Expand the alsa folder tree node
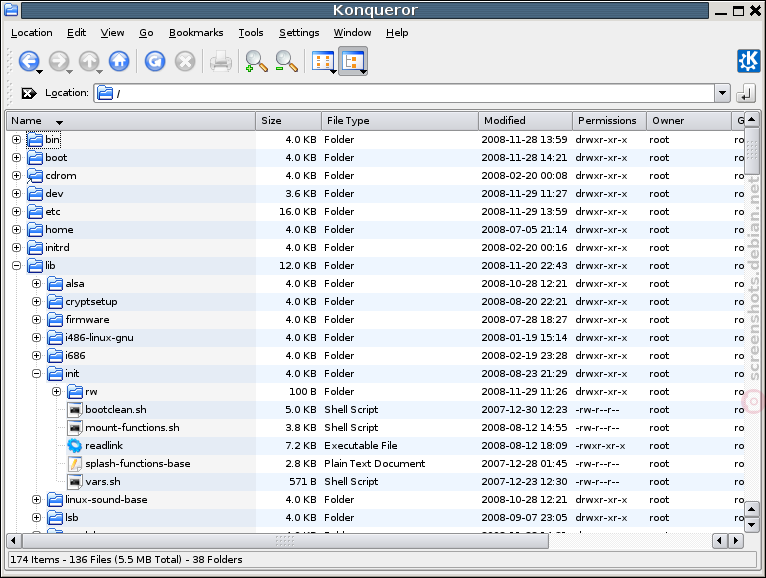766x578 pixels. (37, 284)
